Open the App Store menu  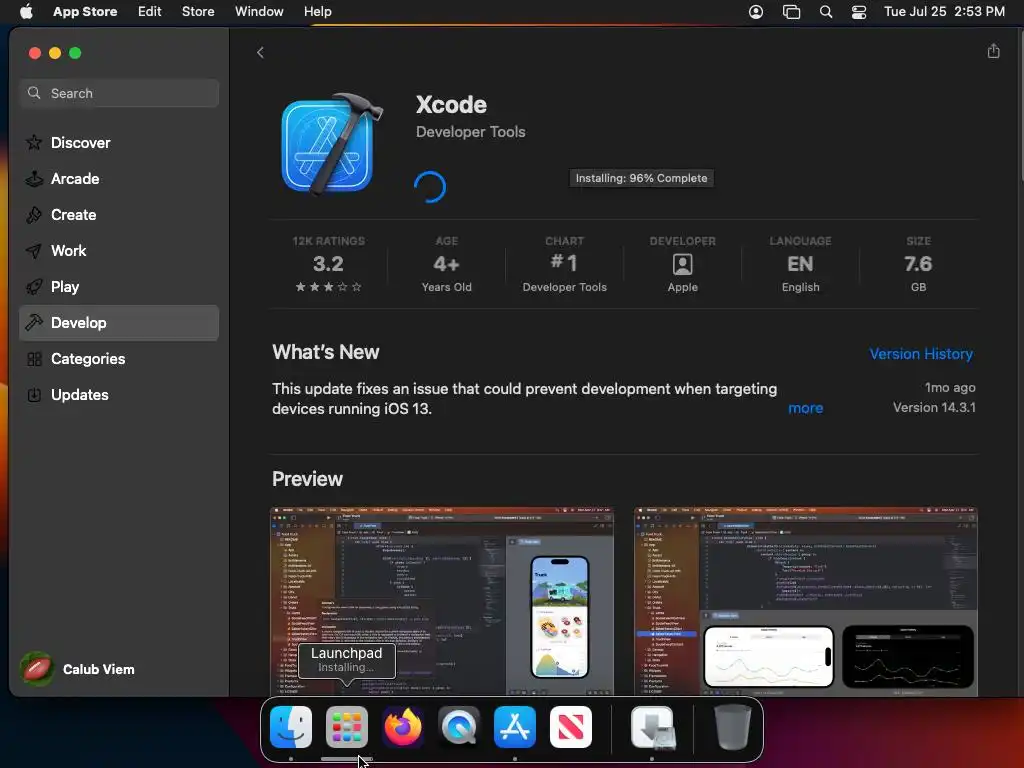point(85,12)
